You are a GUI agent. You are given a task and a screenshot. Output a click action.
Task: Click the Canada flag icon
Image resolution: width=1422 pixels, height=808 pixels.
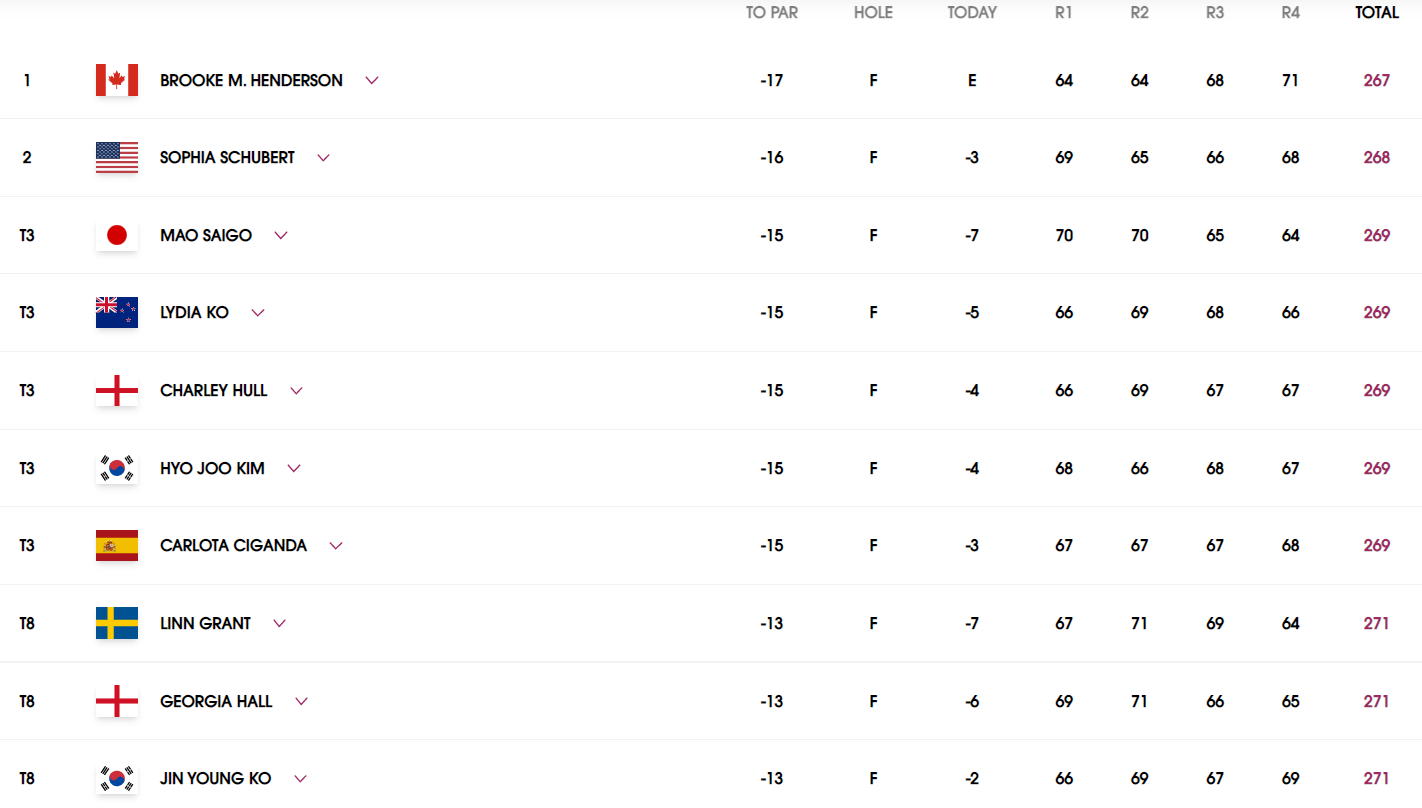[117, 80]
